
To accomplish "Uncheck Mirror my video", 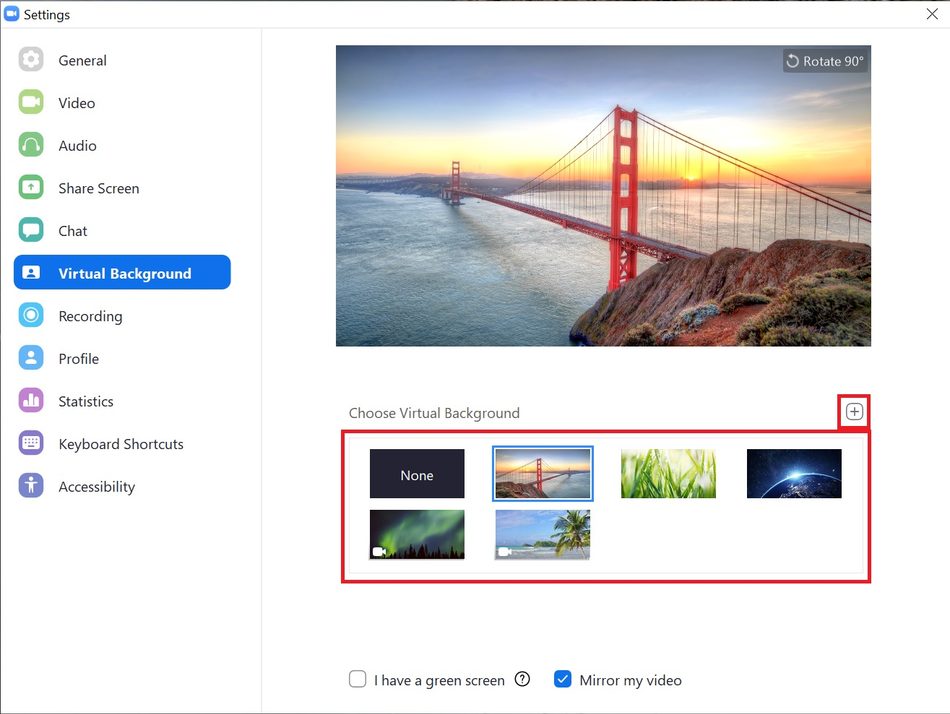I will coord(562,679).
